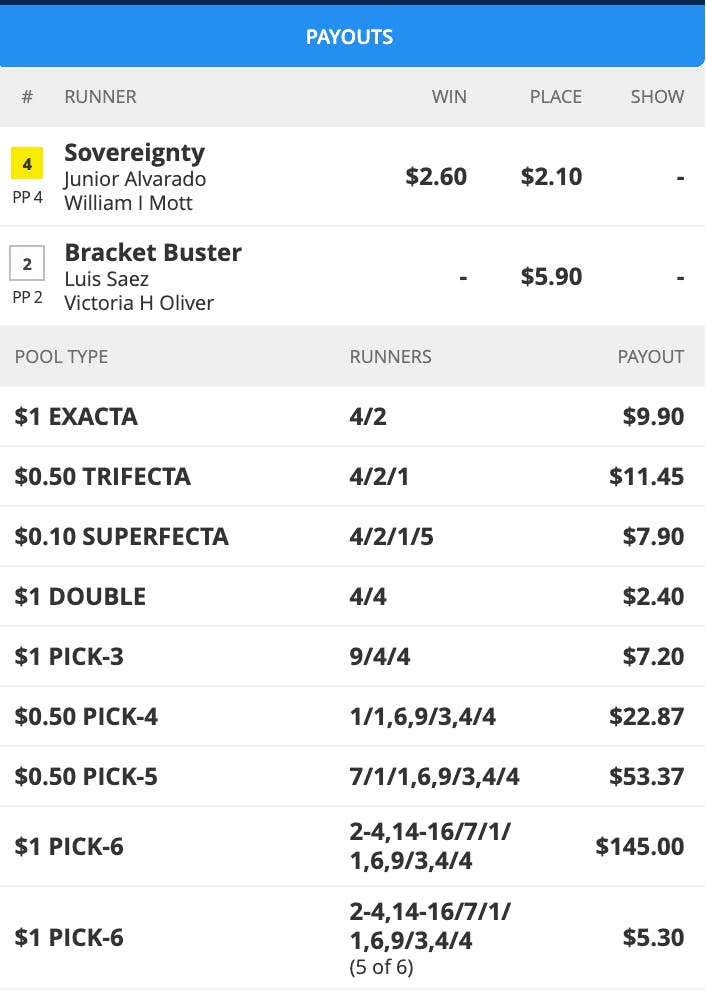Image resolution: width=706 pixels, height=990 pixels.
Task: Click jockey Junior Alvarado
Action: click(135, 179)
